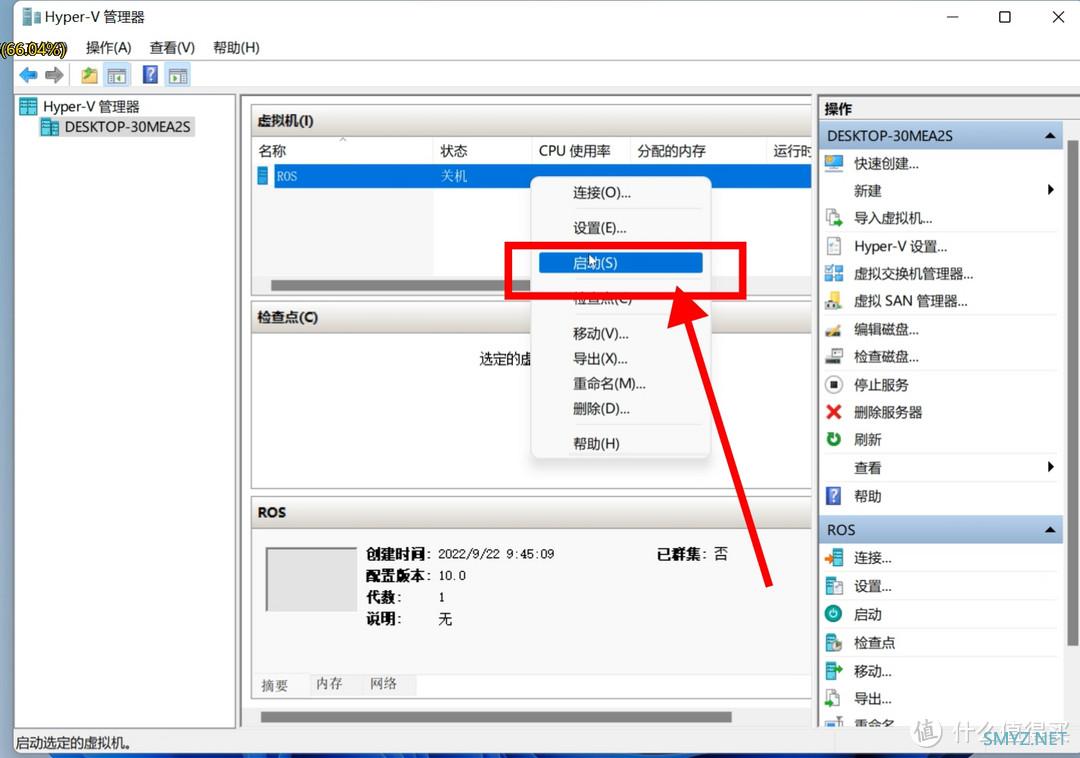Viewport: 1080px width, 758px height.
Task: Click the ROS 连接... action icon
Action: 834,558
